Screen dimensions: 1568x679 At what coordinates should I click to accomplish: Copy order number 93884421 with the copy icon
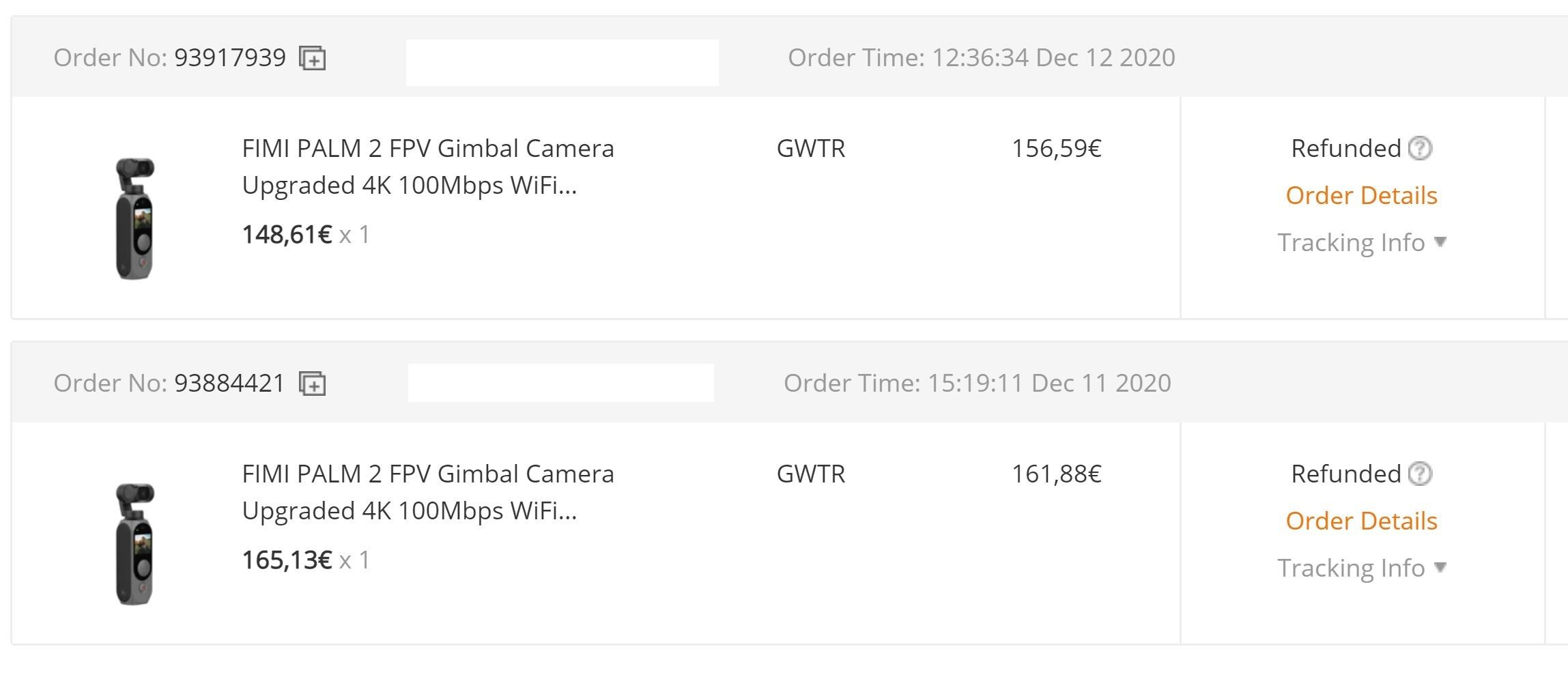coord(313,384)
